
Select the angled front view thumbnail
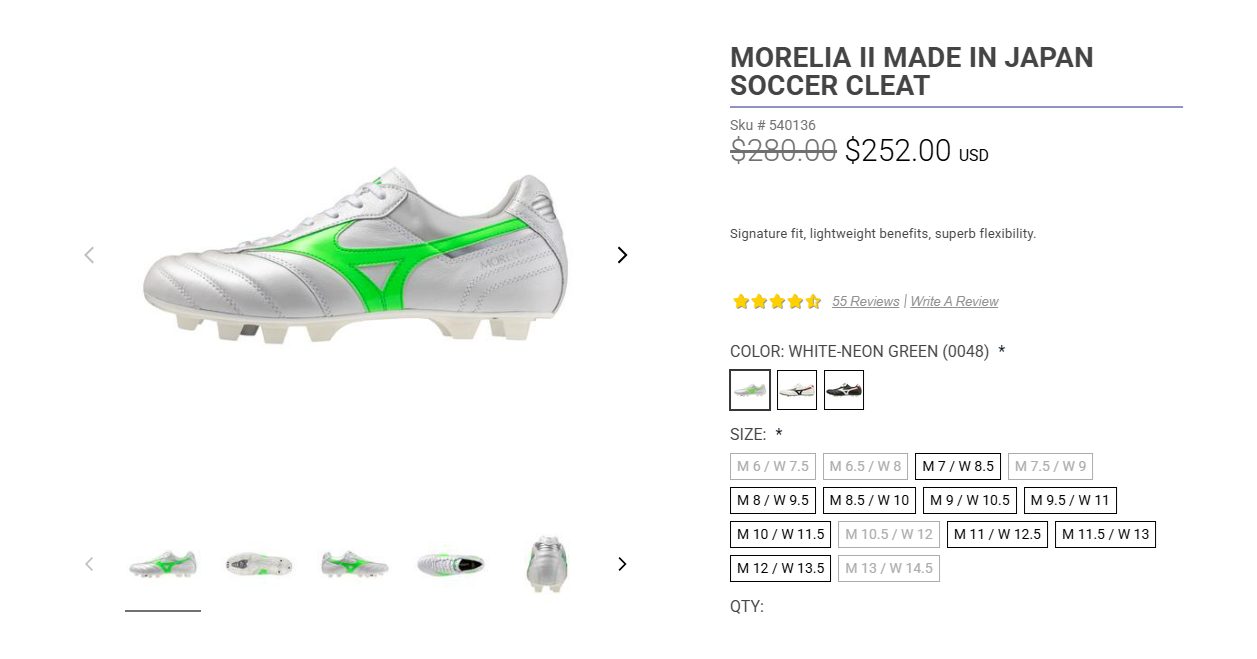coord(354,564)
